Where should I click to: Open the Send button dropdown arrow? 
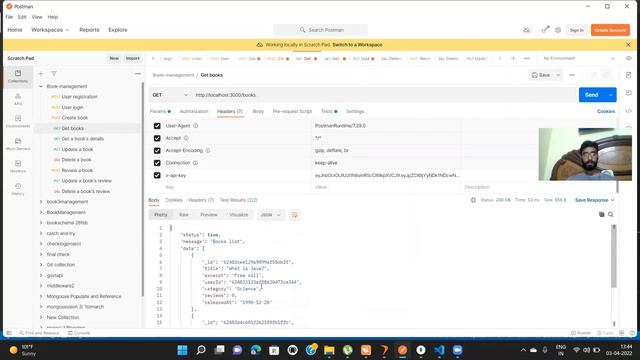click(x=611, y=95)
